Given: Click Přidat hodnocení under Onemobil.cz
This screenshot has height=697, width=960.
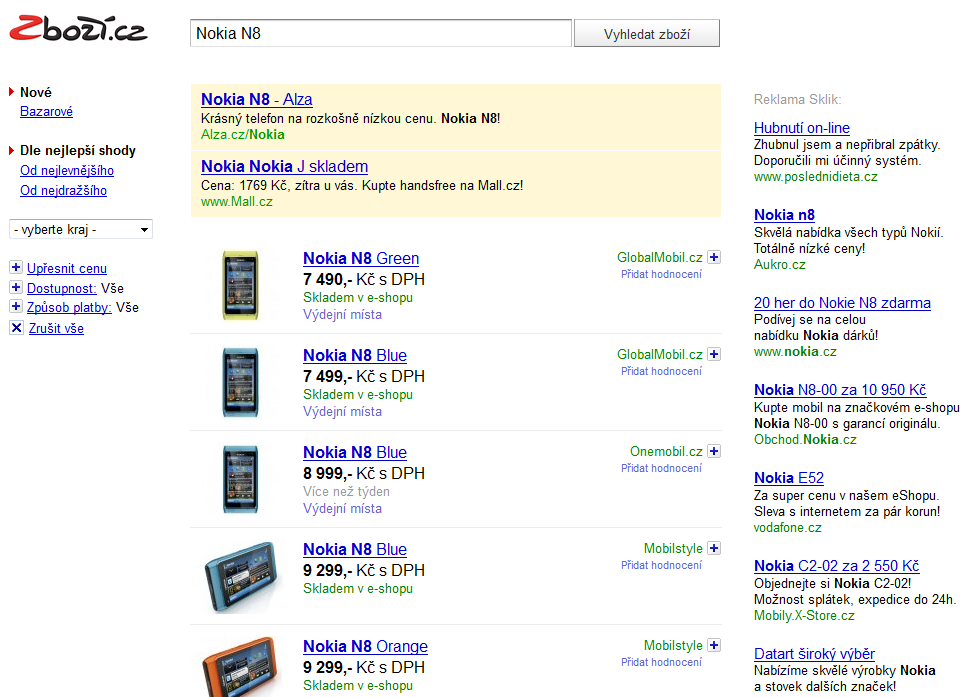Looking at the screenshot, I should point(661,468).
